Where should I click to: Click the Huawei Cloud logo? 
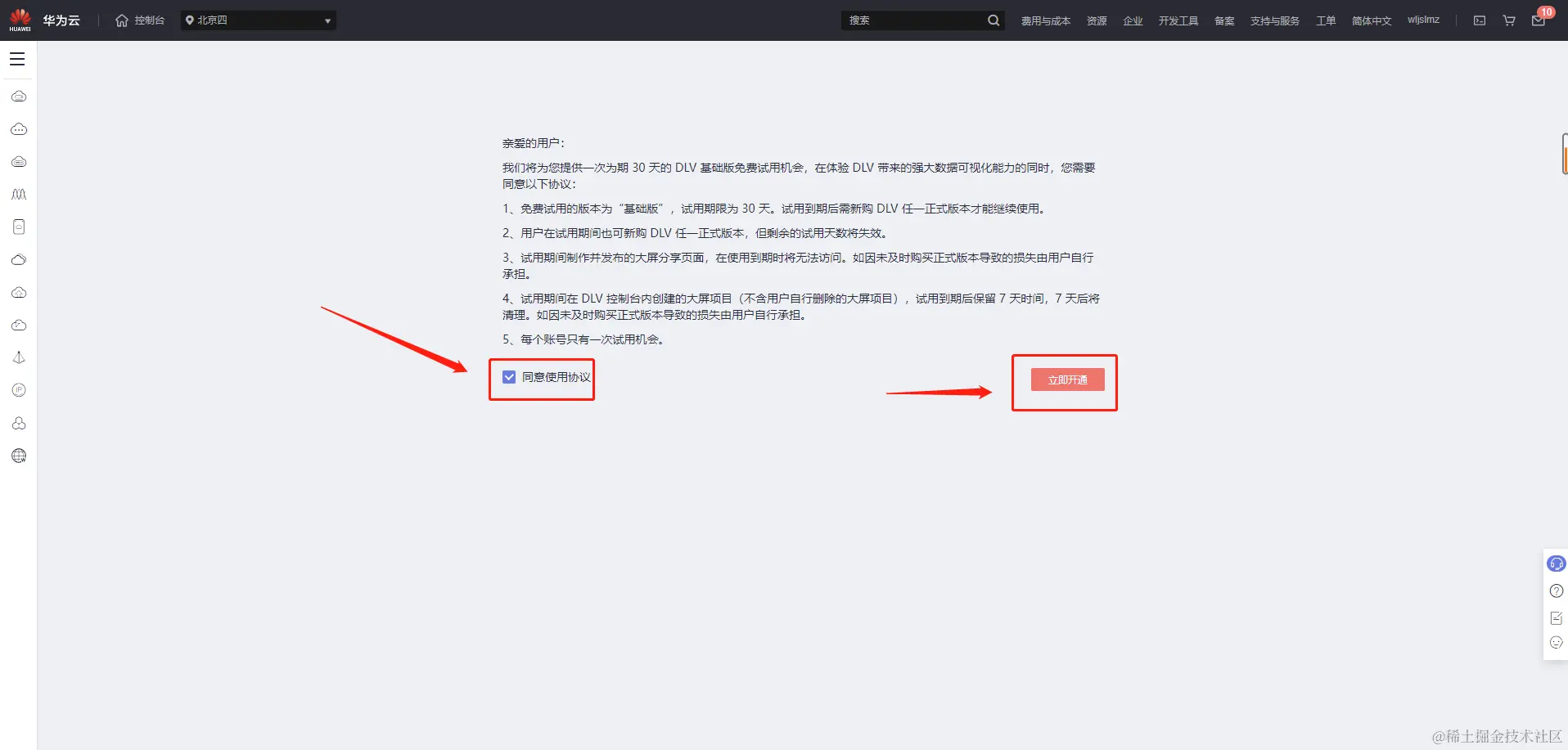(x=20, y=20)
